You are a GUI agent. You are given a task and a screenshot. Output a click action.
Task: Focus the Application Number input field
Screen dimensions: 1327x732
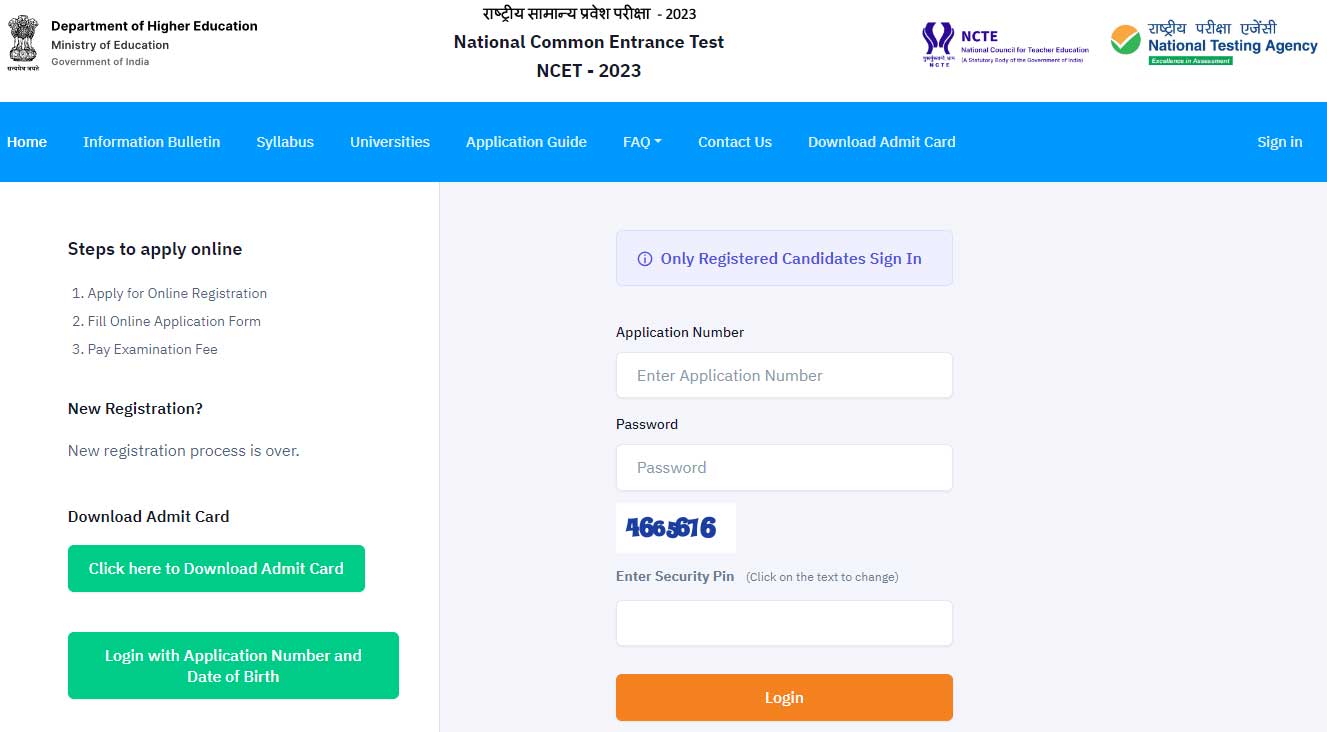point(784,375)
